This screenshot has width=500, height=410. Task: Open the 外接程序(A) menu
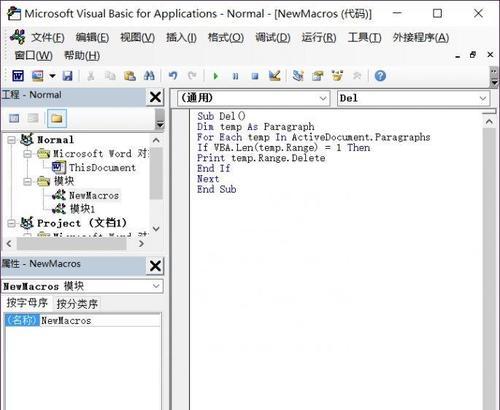[x=421, y=37]
